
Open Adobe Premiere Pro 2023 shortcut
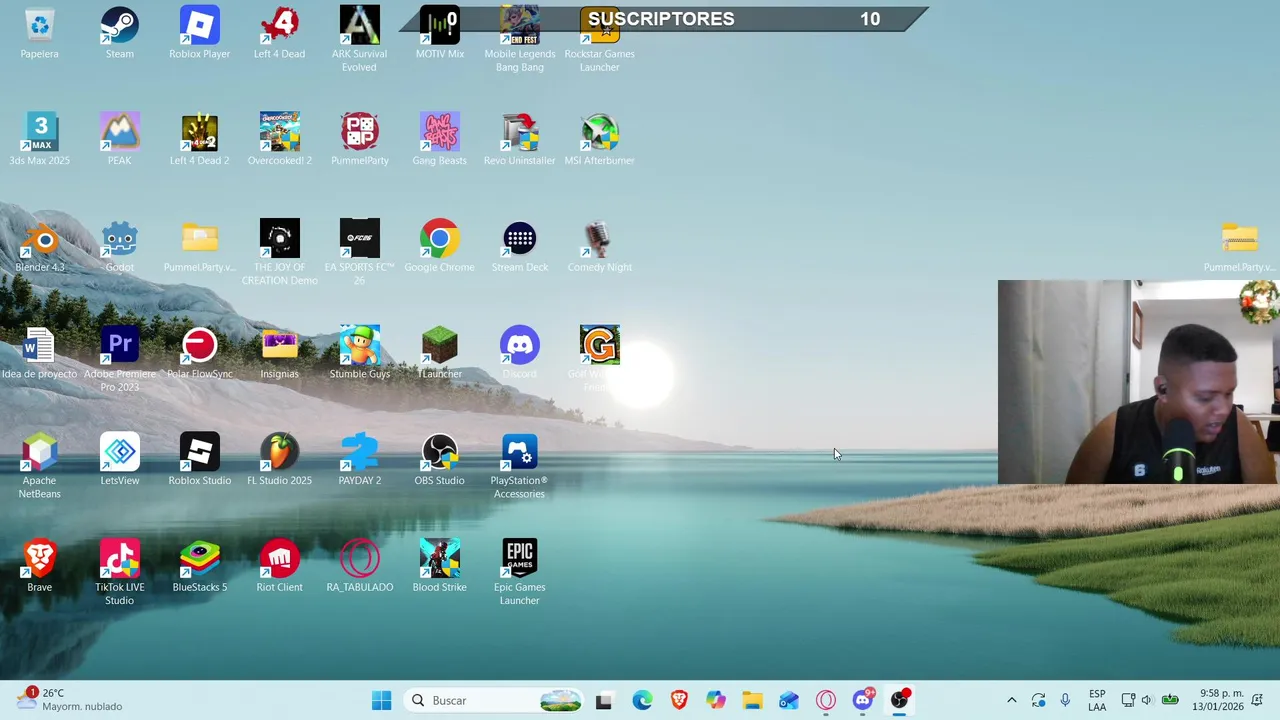point(119,359)
